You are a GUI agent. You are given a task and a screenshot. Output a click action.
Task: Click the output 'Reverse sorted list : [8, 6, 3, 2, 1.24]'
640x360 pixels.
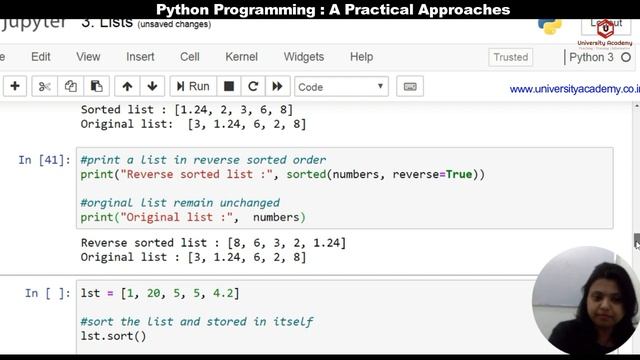pos(213,243)
